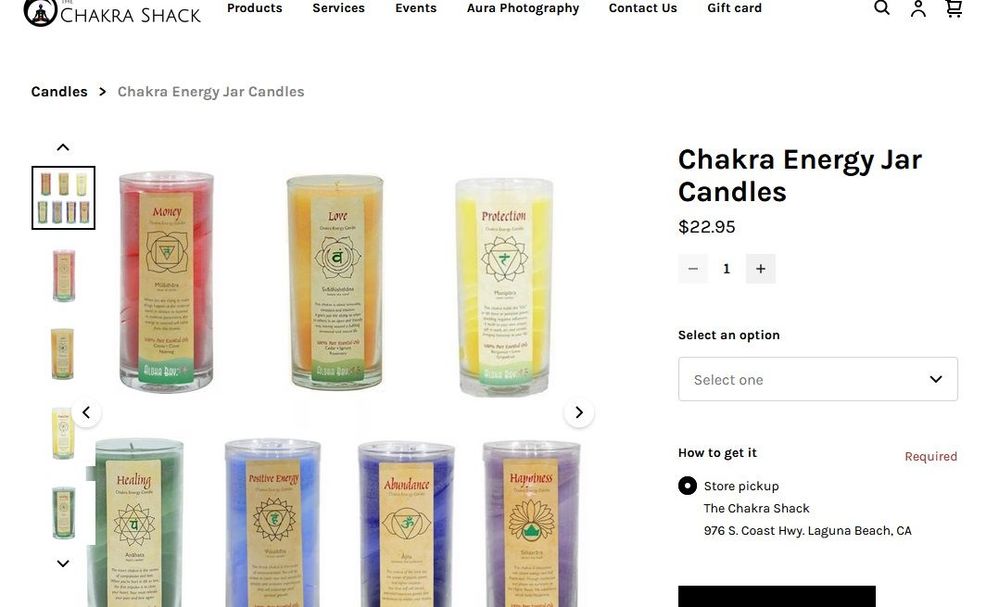The width and height of the screenshot is (999, 607).
Task: Select the all-candles group thumbnail
Action: pos(63,197)
